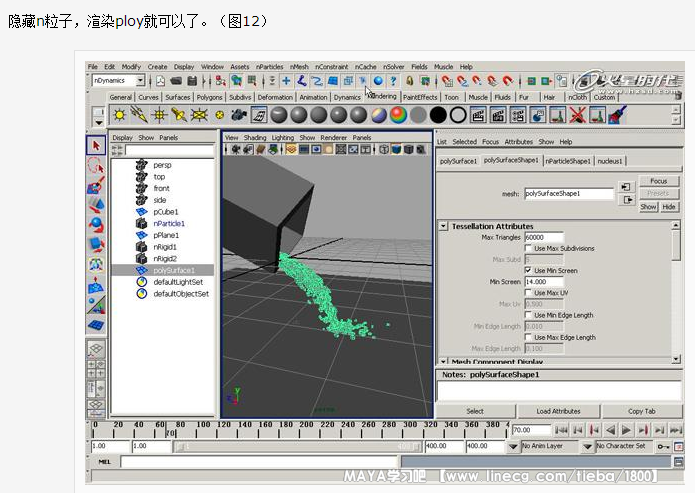Open the nCache menu
Screen dimensions: 695x493
pos(365,67)
